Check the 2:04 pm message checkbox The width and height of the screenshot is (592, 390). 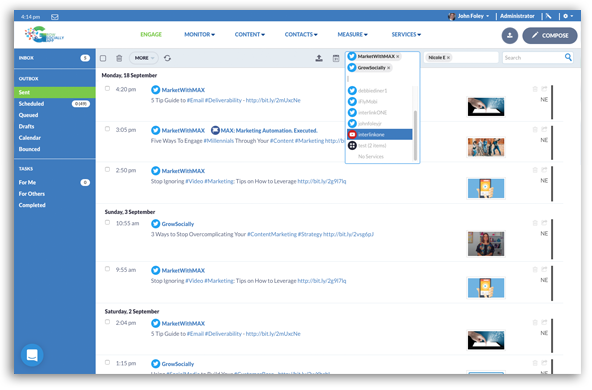tap(108, 322)
